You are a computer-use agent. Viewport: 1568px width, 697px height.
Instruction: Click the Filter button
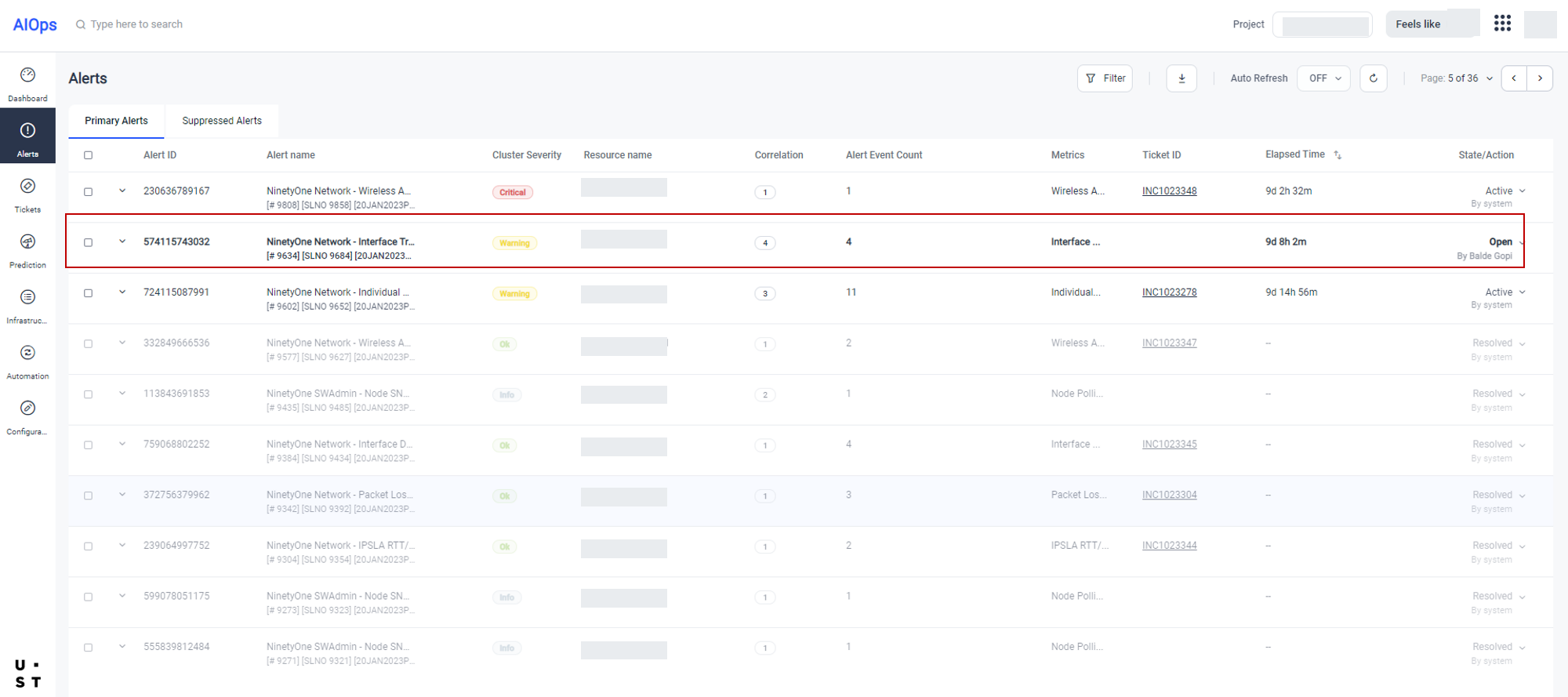coord(1105,78)
